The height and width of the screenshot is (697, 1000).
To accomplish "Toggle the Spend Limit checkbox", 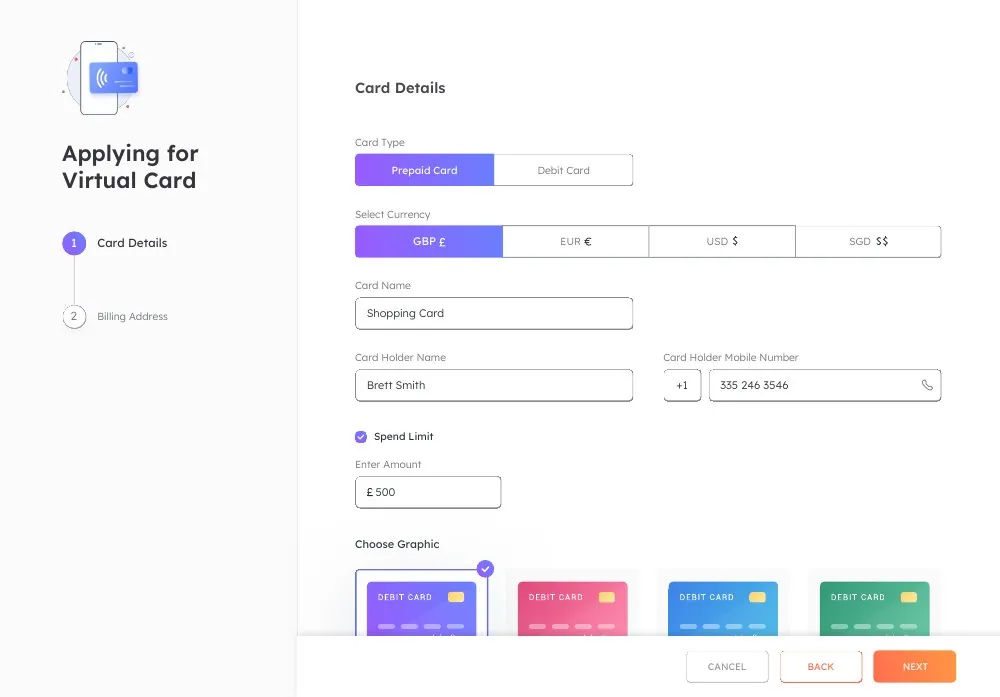I will pyautogui.click(x=361, y=437).
